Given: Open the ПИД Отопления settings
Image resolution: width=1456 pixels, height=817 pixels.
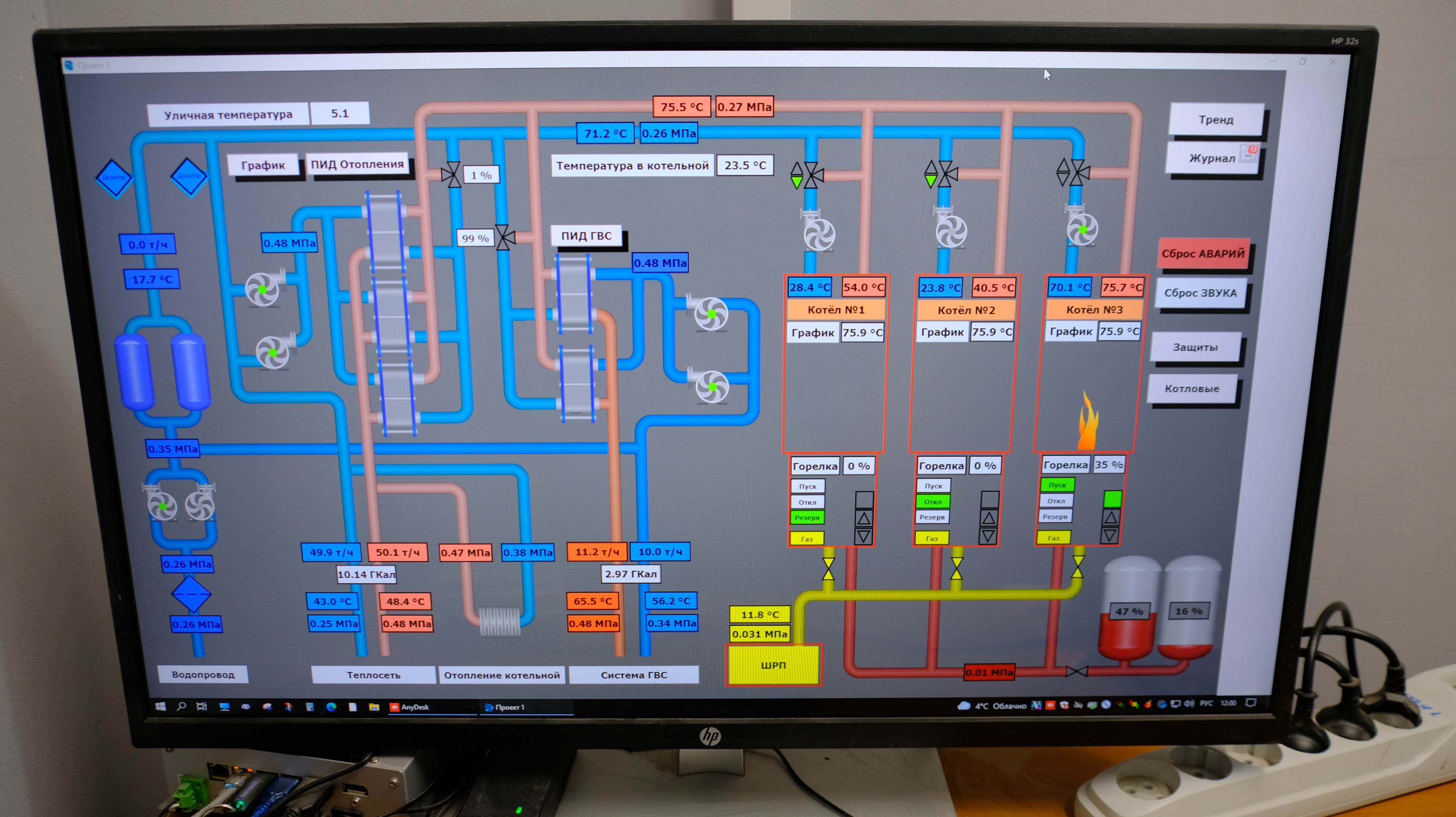Looking at the screenshot, I should point(357,165).
